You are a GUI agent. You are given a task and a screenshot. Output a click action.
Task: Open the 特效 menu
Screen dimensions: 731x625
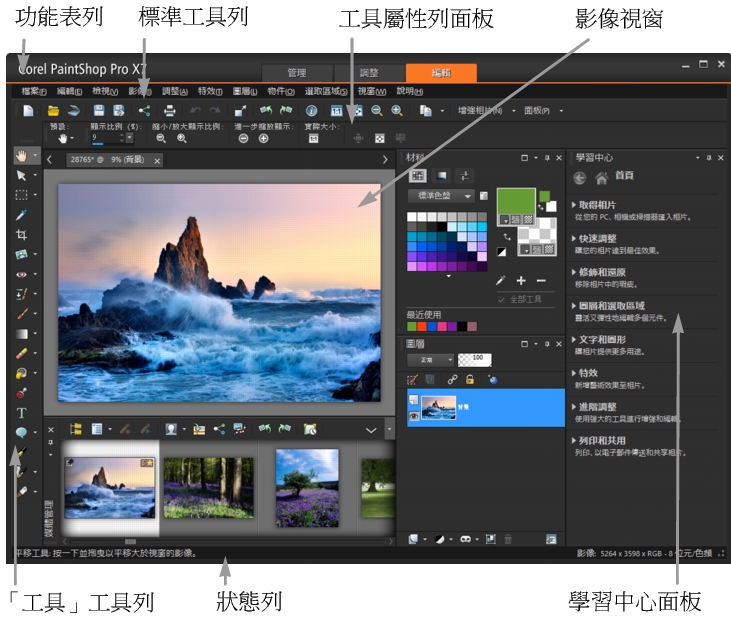coord(210,91)
